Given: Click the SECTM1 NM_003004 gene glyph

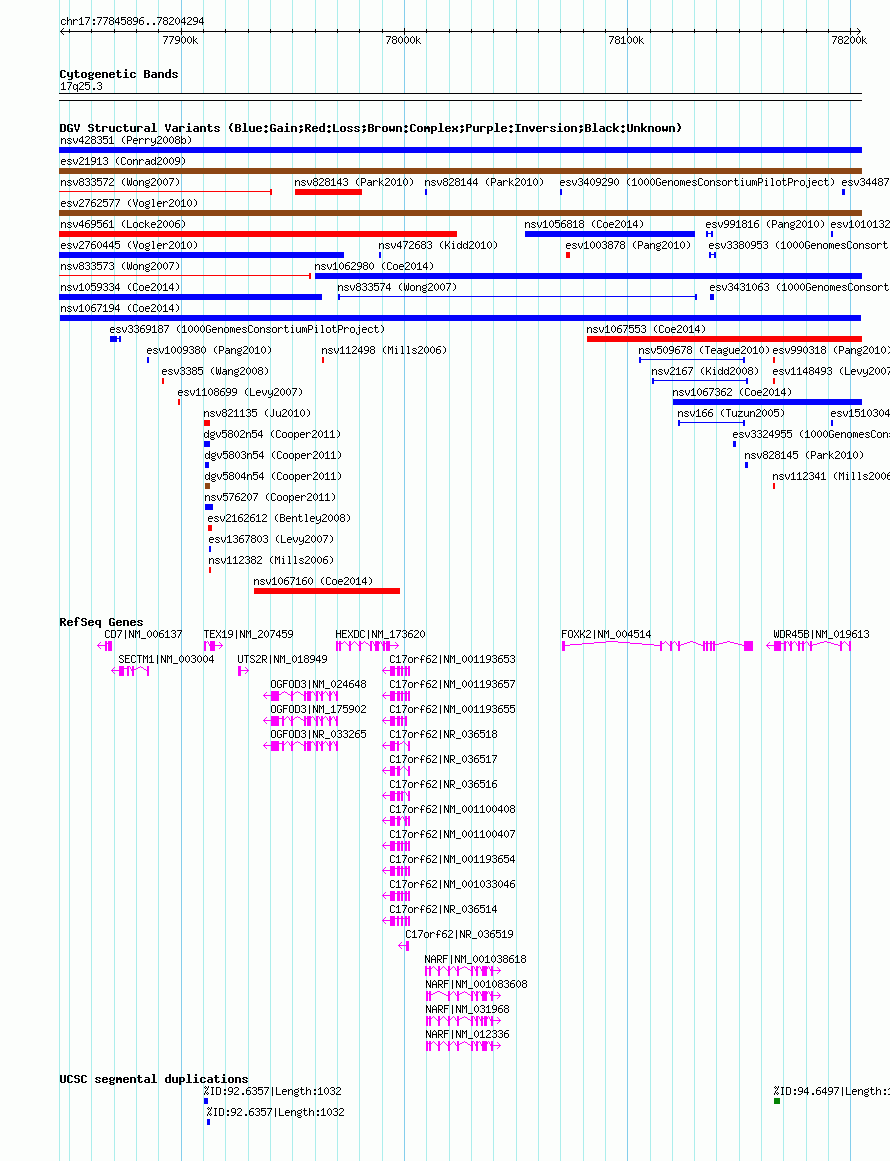Looking at the screenshot, I should coord(130,671).
